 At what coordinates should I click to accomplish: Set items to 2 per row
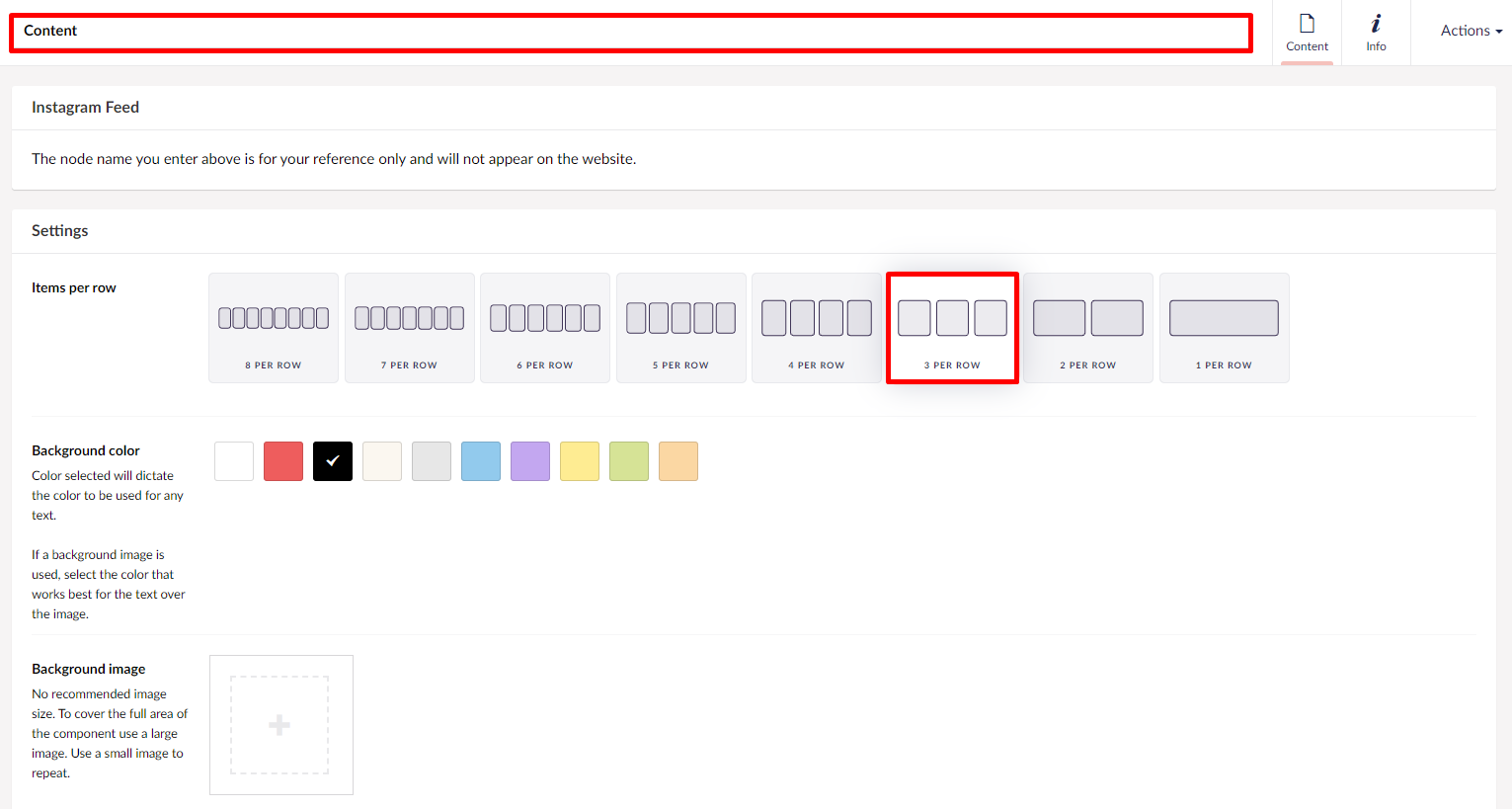point(1088,328)
